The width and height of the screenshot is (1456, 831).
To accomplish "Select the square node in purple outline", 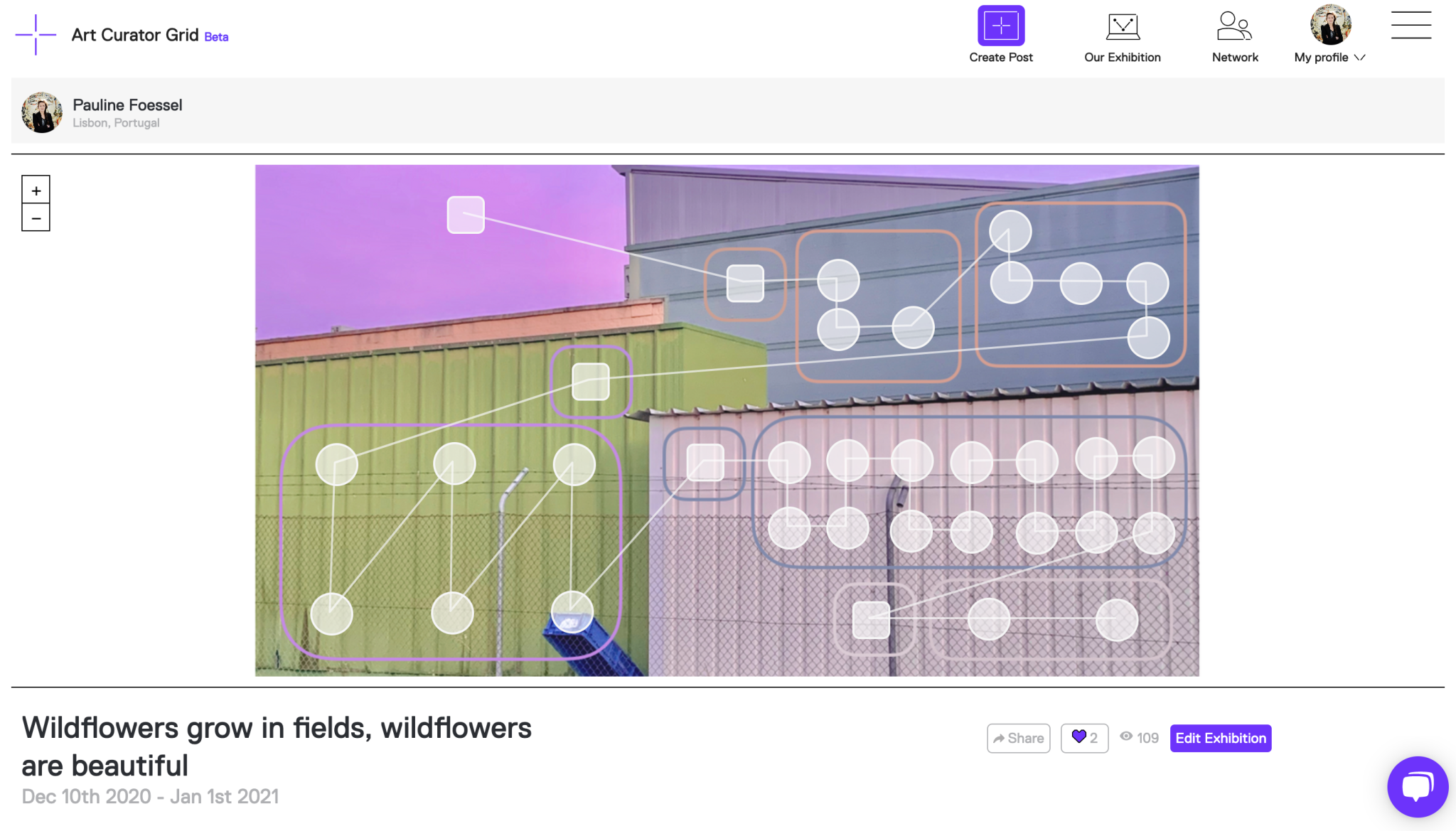I will (x=591, y=382).
